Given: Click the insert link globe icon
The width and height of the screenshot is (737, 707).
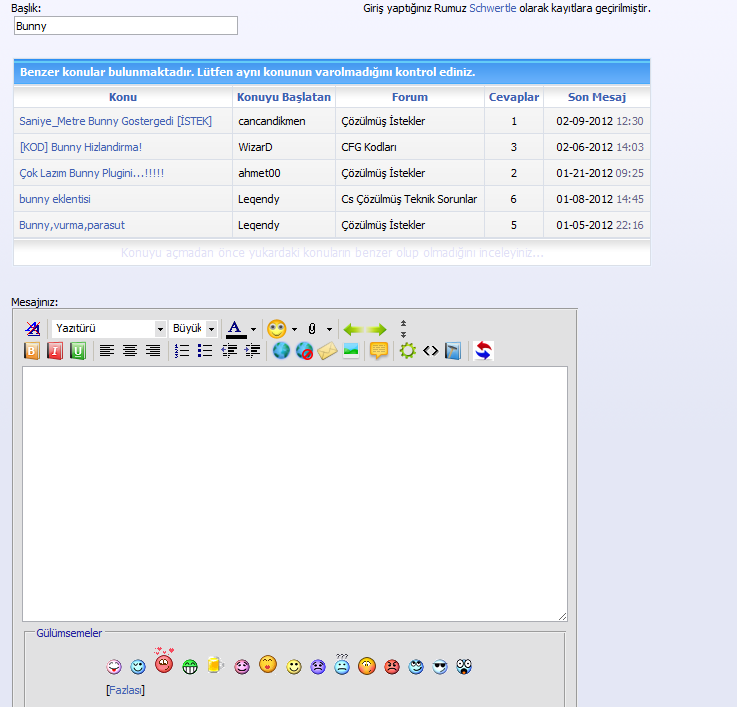Looking at the screenshot, I should click(281, 351).
